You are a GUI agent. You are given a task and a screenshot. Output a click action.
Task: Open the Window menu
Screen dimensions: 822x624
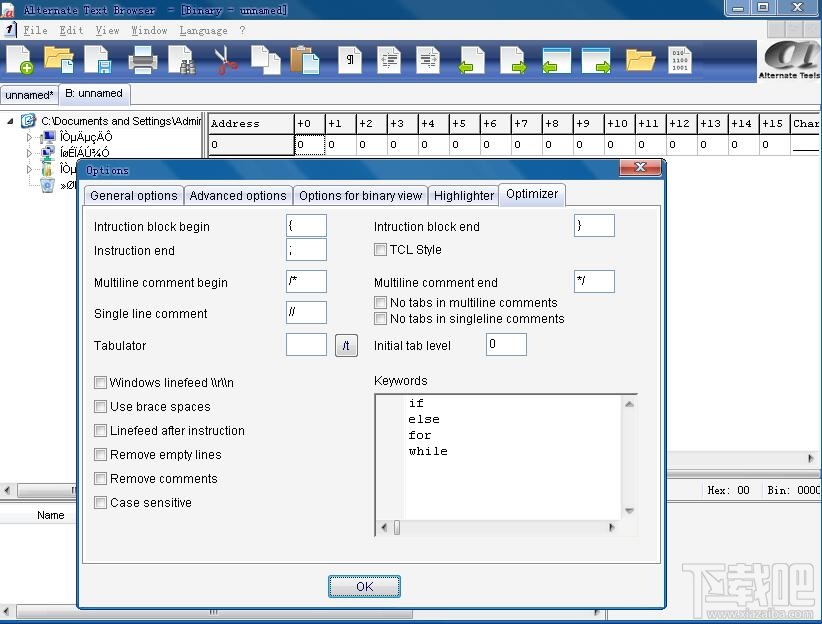click(149, 30)
